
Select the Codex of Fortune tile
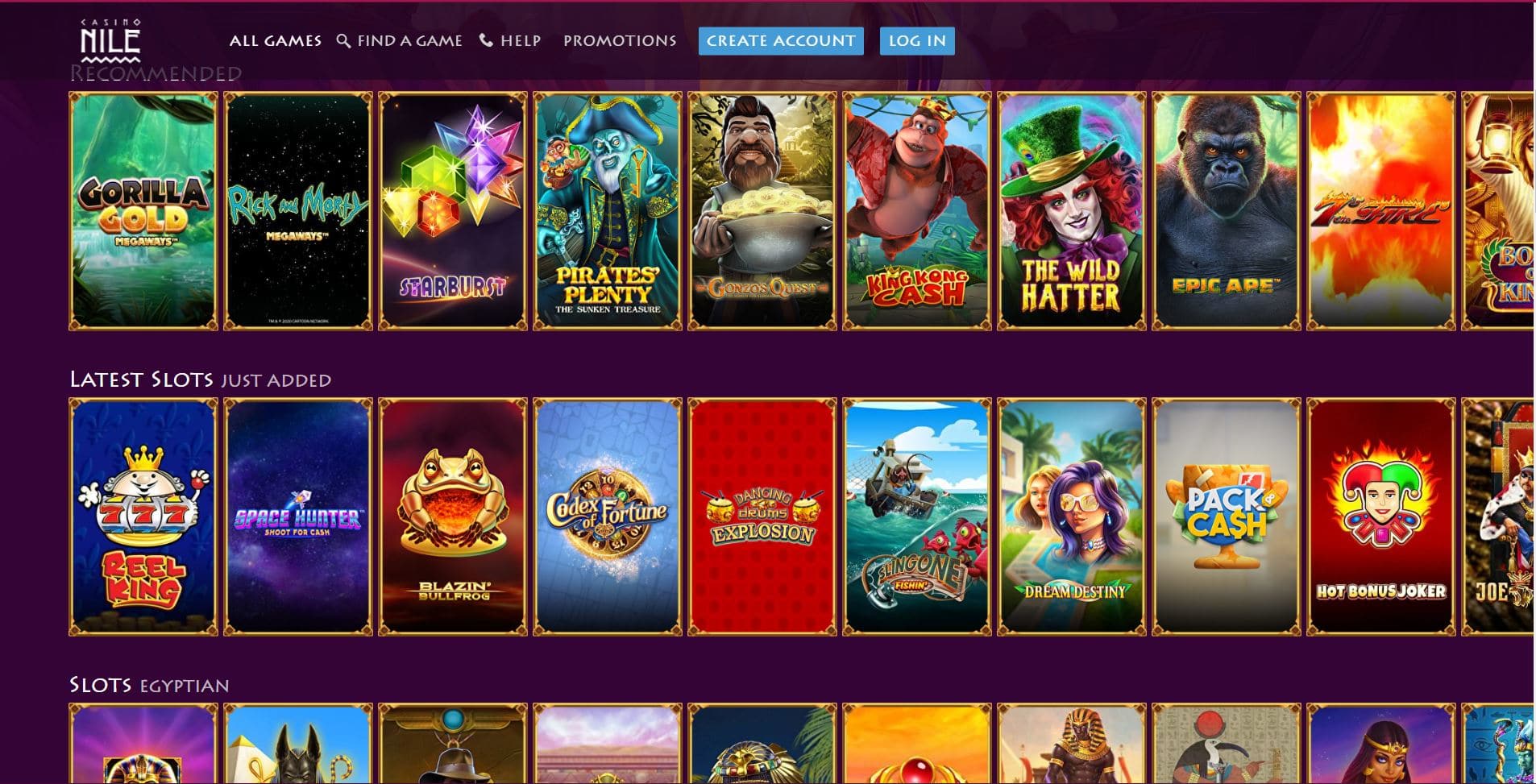[608, 516]
